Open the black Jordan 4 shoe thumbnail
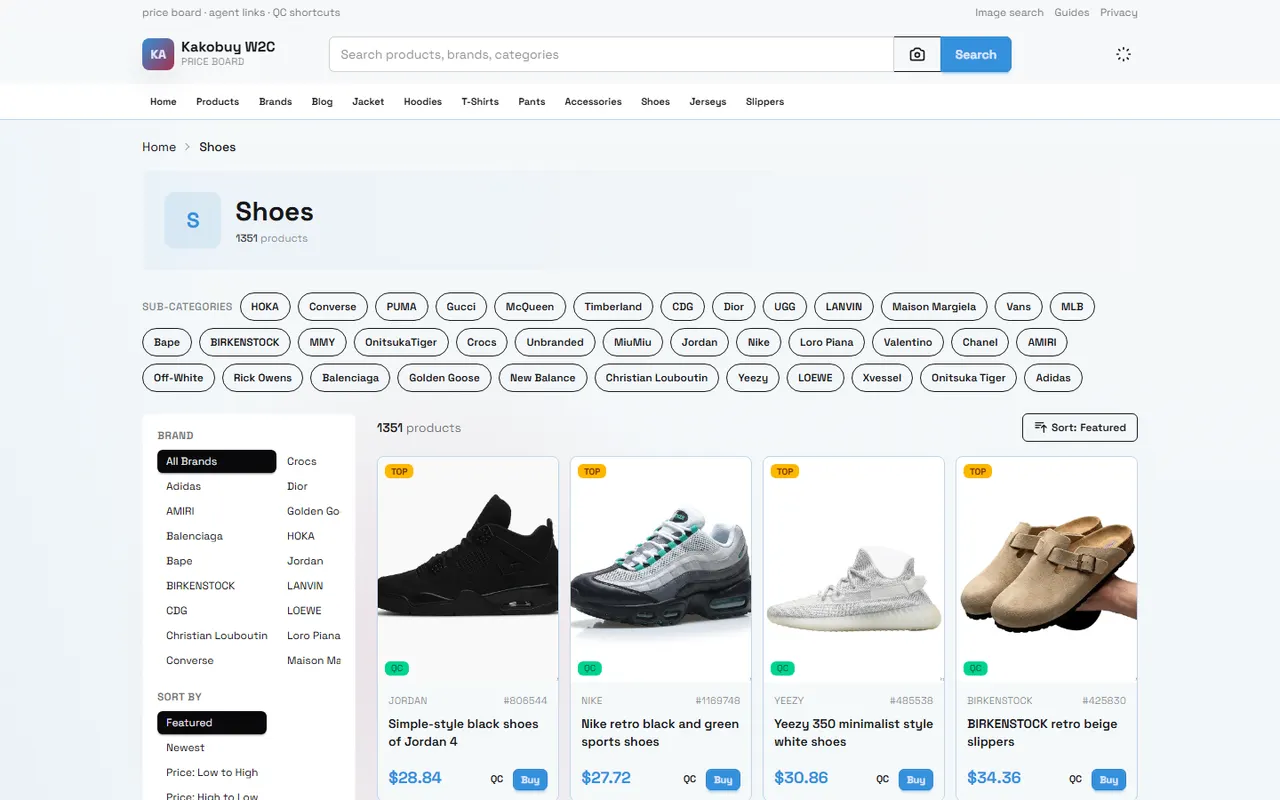This screenshot has height=800, width=1280. [468, 570]
